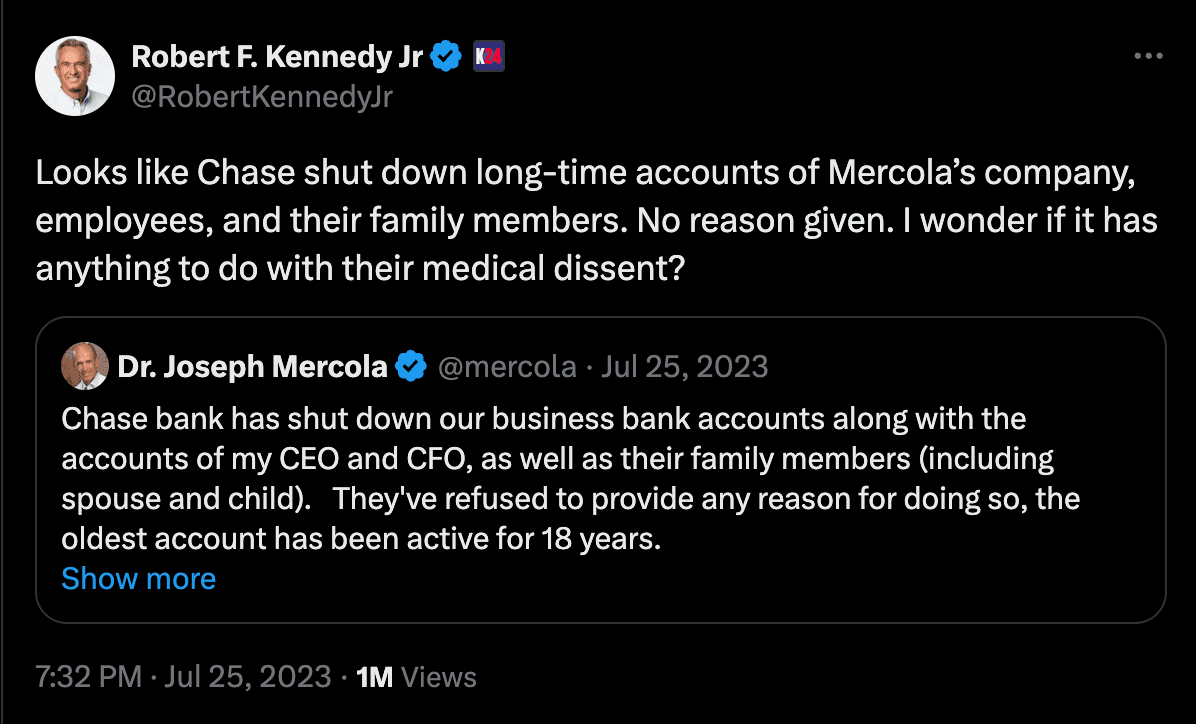1196x724 pixels.
Task: Click the Jul 25, 2023 date in footer
Action: [x=248, y=677]
